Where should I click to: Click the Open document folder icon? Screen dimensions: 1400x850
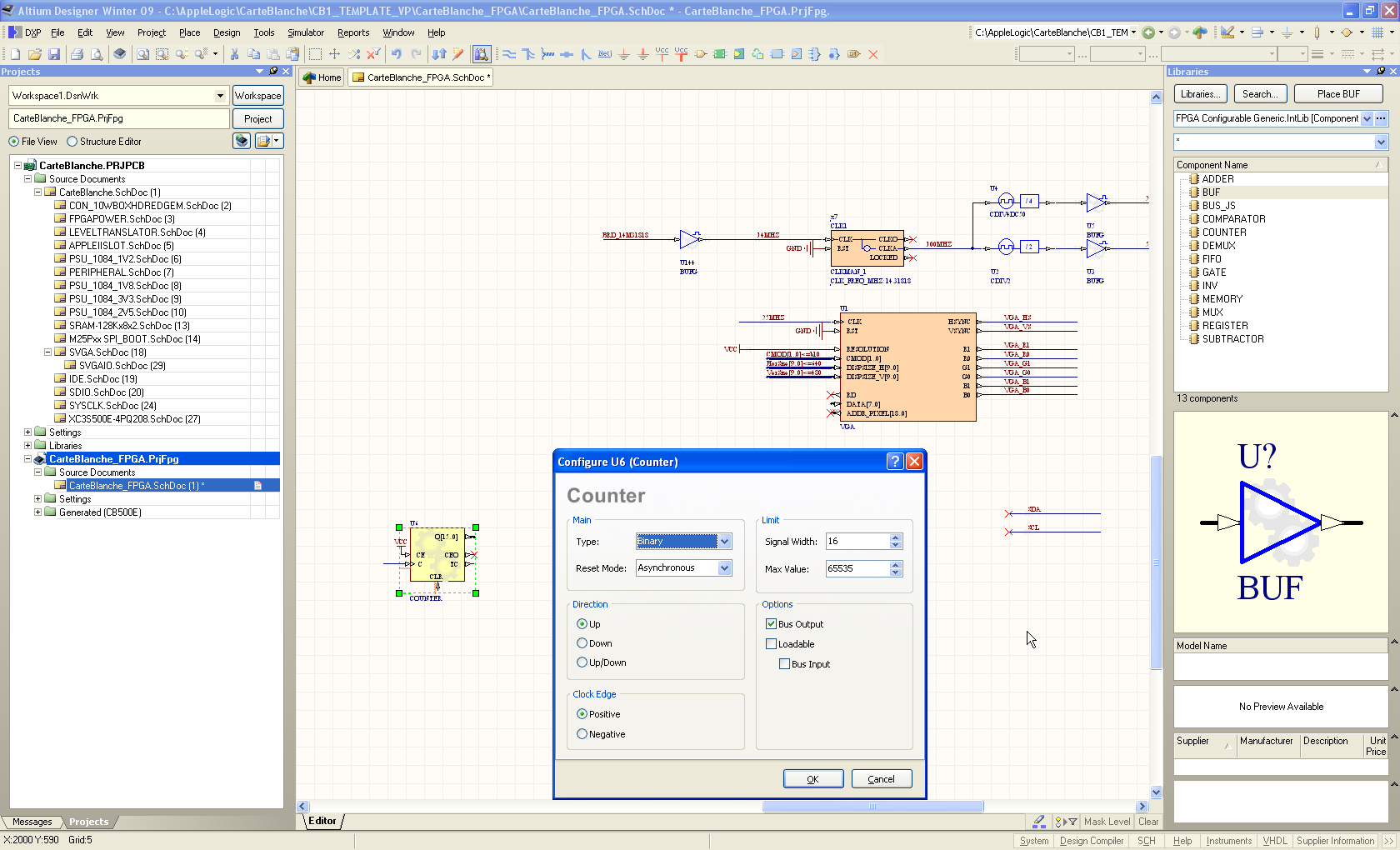coord(35,54)
